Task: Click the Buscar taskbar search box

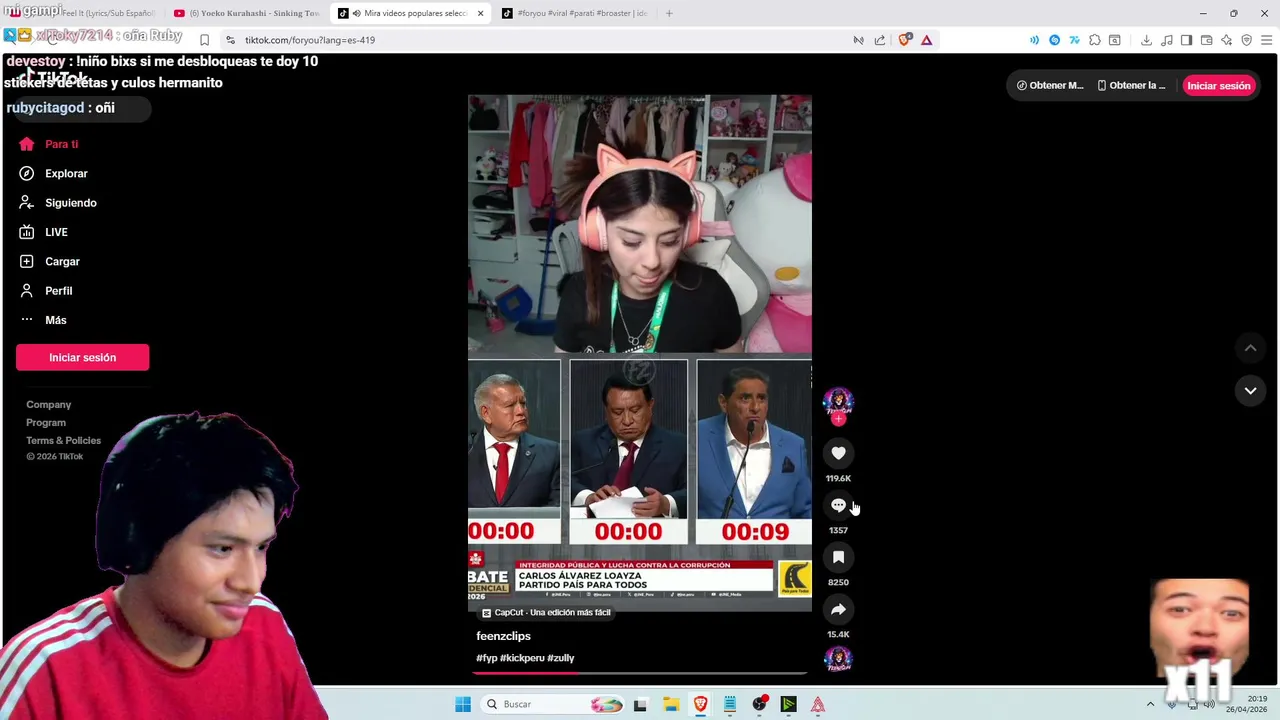Action: (x=553, y=704)
